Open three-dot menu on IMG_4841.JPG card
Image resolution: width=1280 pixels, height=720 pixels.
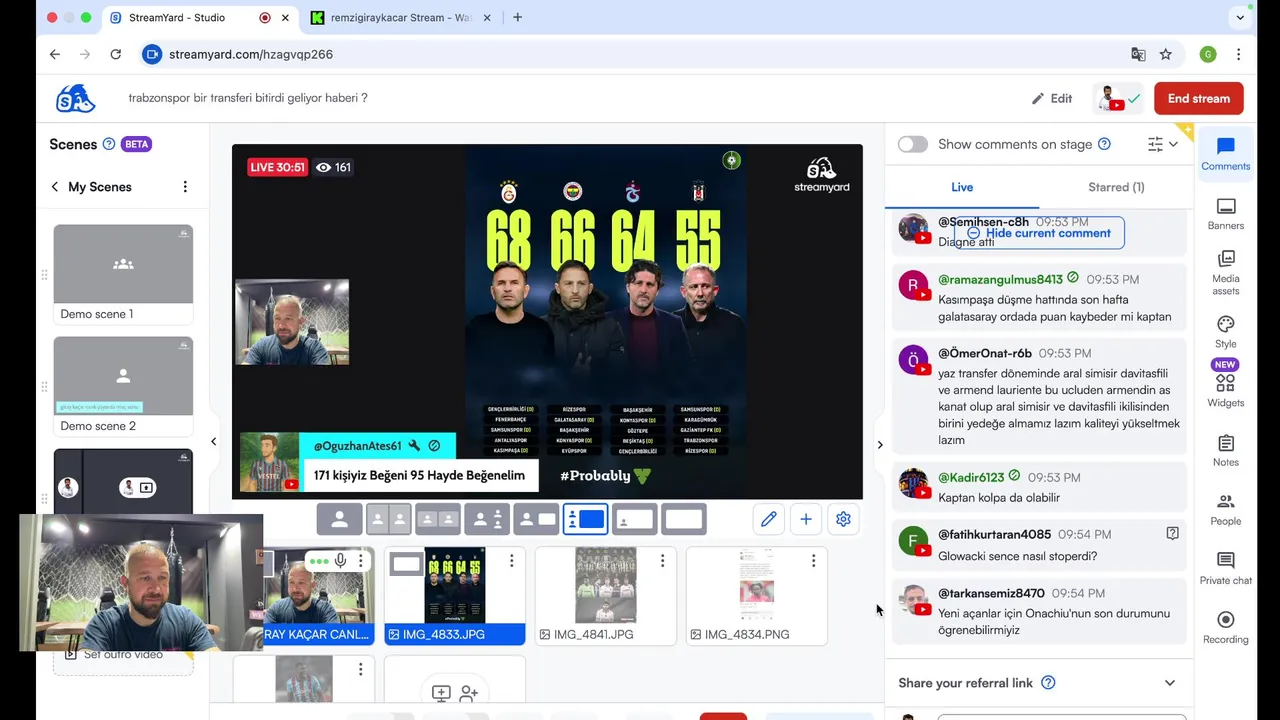click(662, 561)
